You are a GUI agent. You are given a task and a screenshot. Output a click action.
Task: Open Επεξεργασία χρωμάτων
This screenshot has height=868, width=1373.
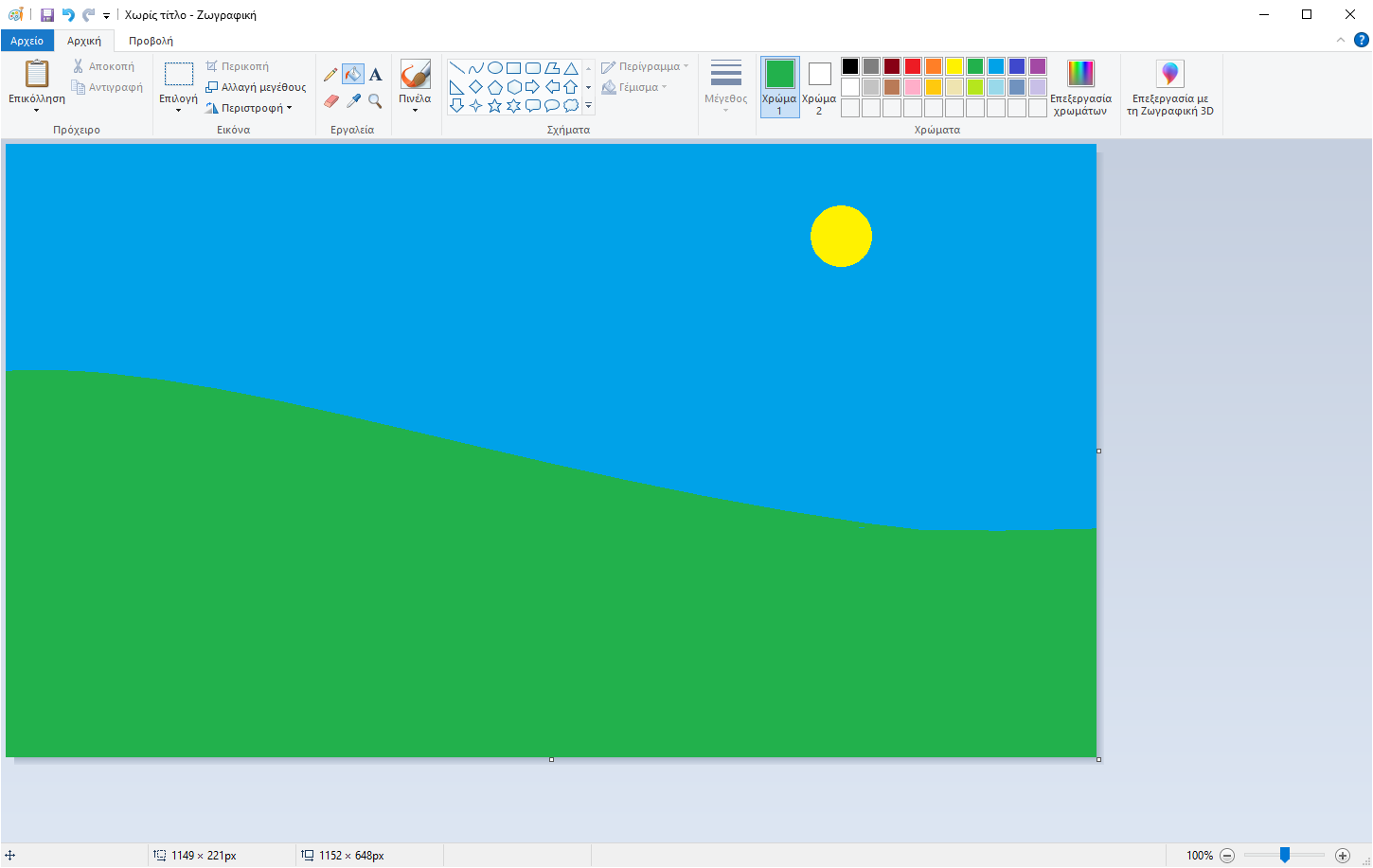pos(1080,87)
